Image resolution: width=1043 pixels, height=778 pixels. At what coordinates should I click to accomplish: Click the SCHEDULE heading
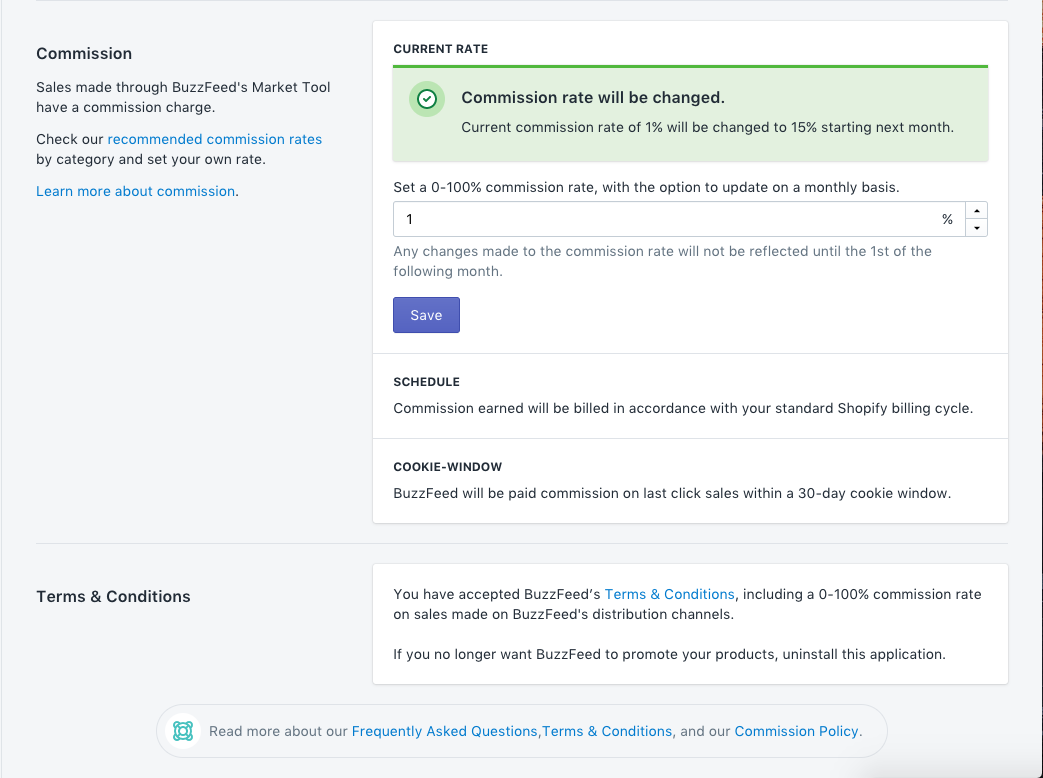pos(426,382)
